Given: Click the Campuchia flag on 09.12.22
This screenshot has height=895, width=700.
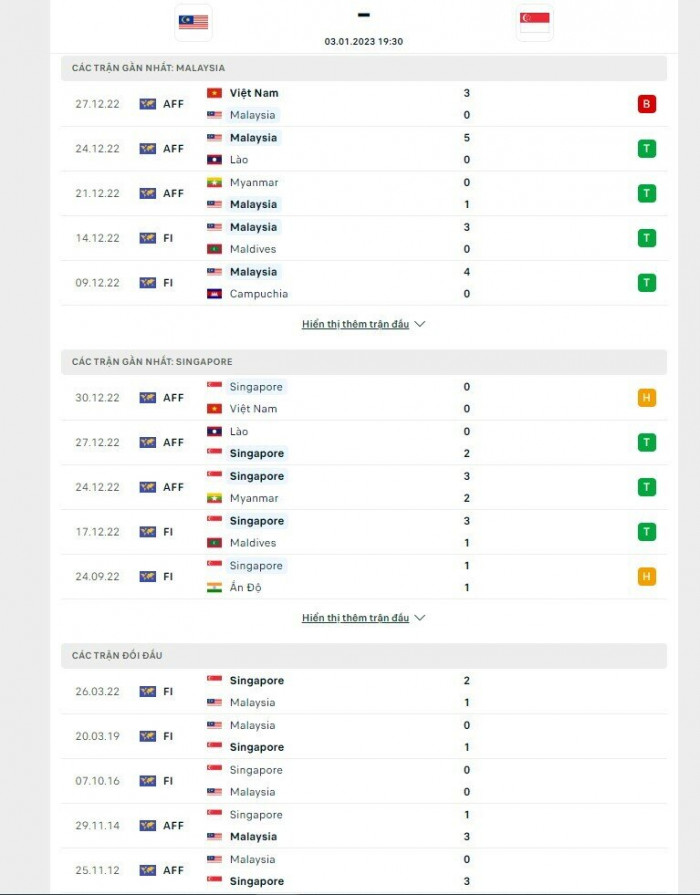Looking at the screenshot, I should 214,294.
